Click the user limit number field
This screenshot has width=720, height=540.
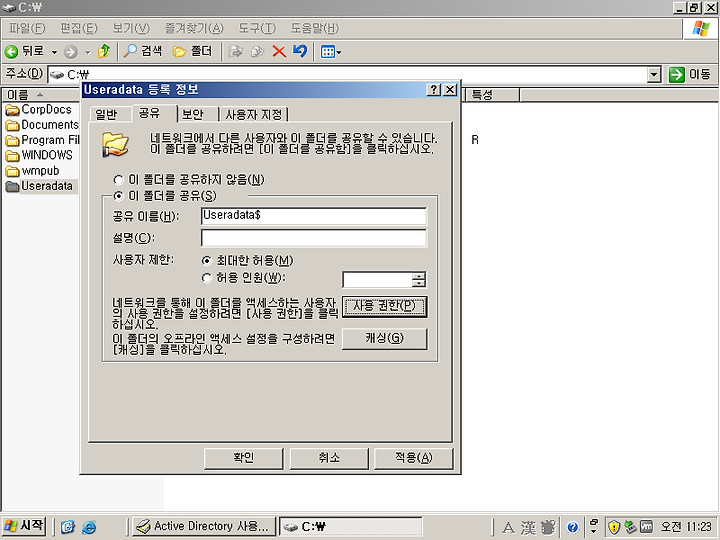pos(377,280)
